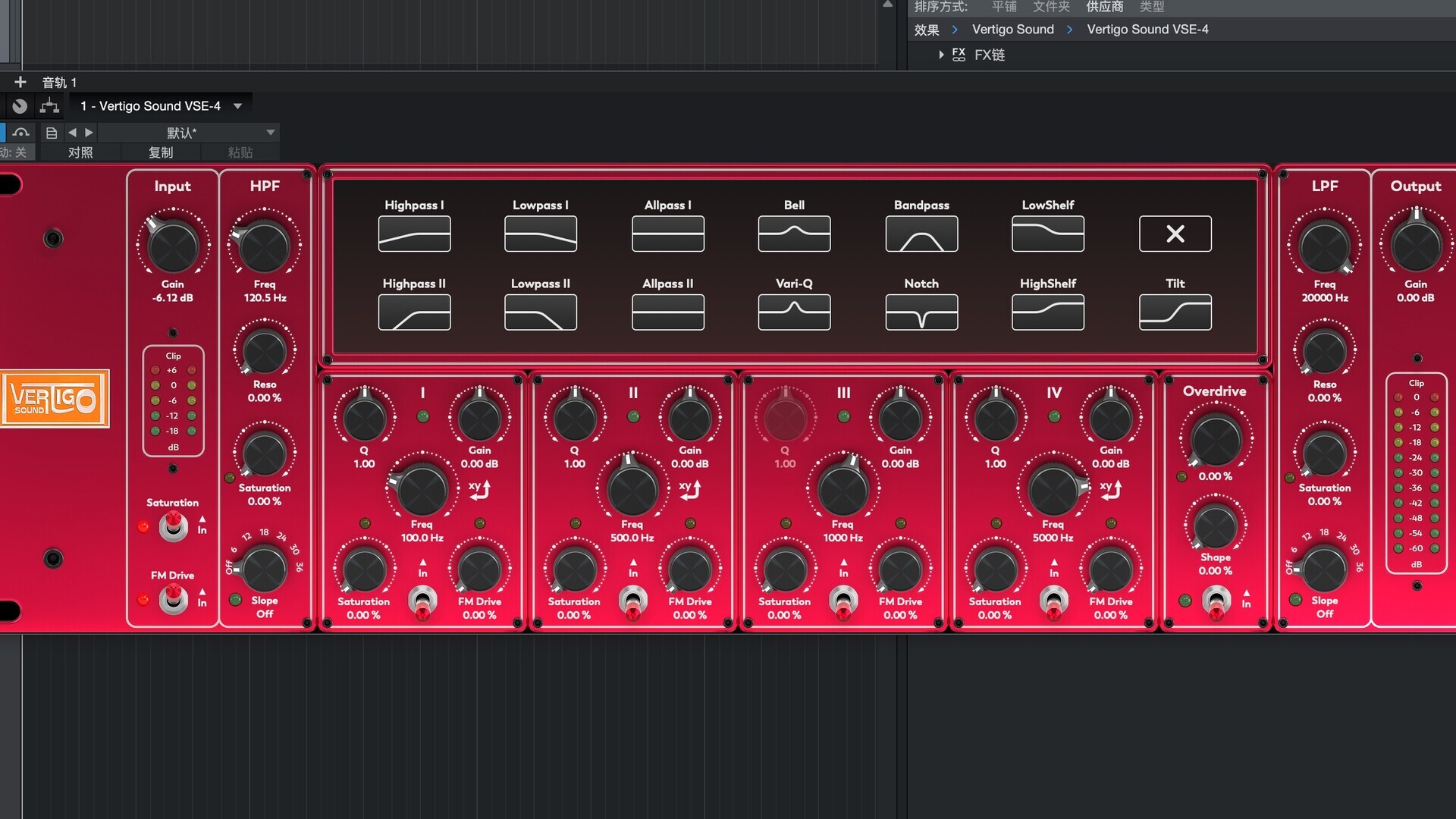Viewport: 1456px width, 819px height.
Task: Click the Overdrive Shape knob
Action: (x=1216, y=527)
